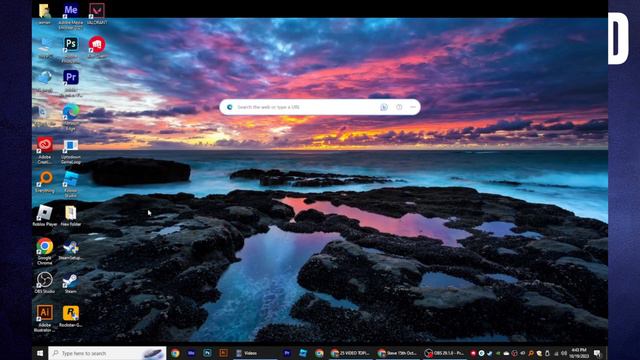Launch the Microsoft Edge desktop shortcut
This screenshot has width=640, height=360.
71,117
